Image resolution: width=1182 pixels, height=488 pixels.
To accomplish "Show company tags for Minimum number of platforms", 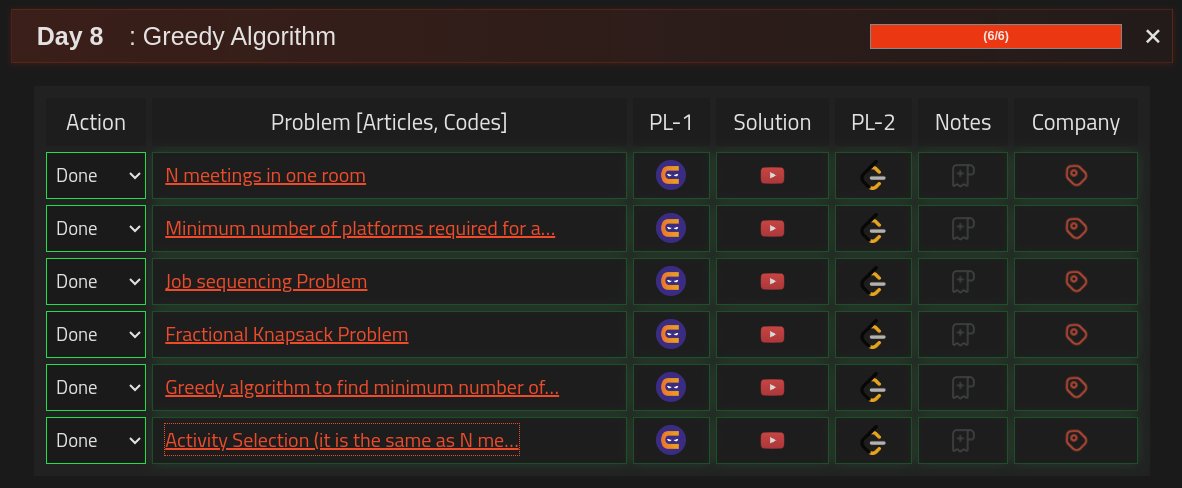I will [1076, 228].
